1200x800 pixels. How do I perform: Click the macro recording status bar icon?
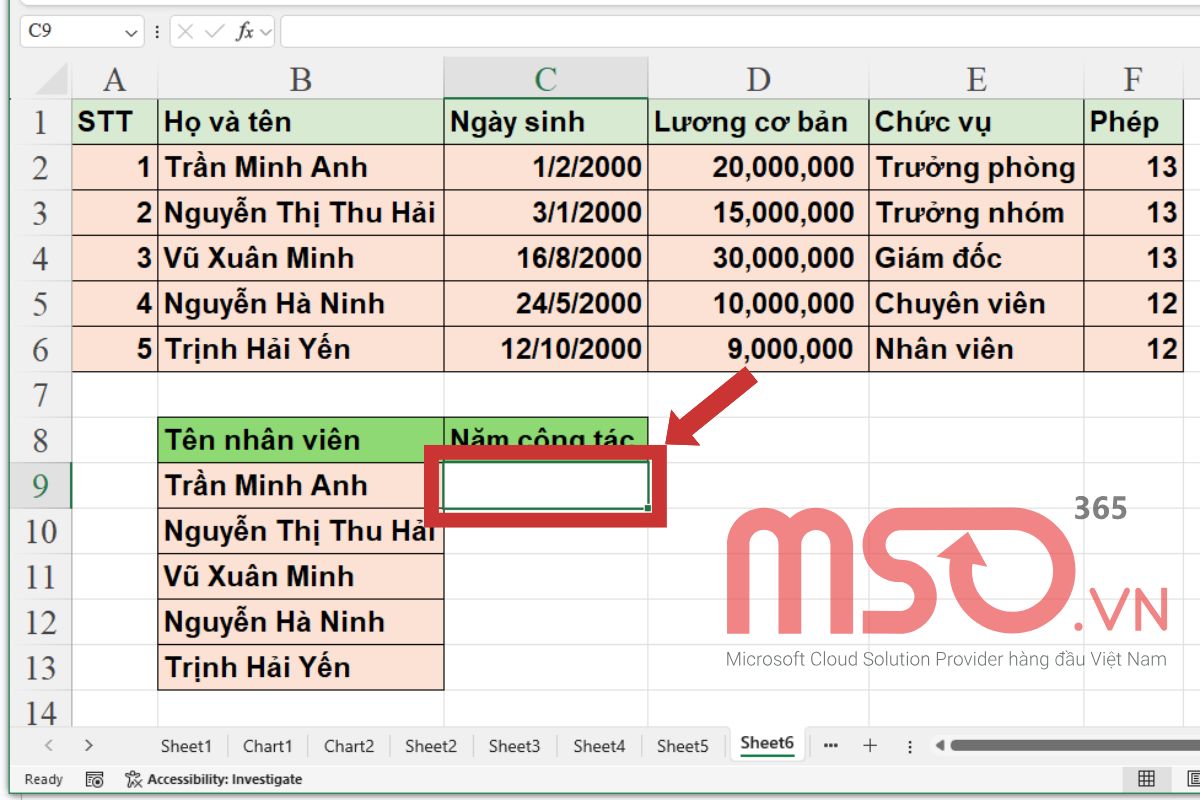click(95, 779)
